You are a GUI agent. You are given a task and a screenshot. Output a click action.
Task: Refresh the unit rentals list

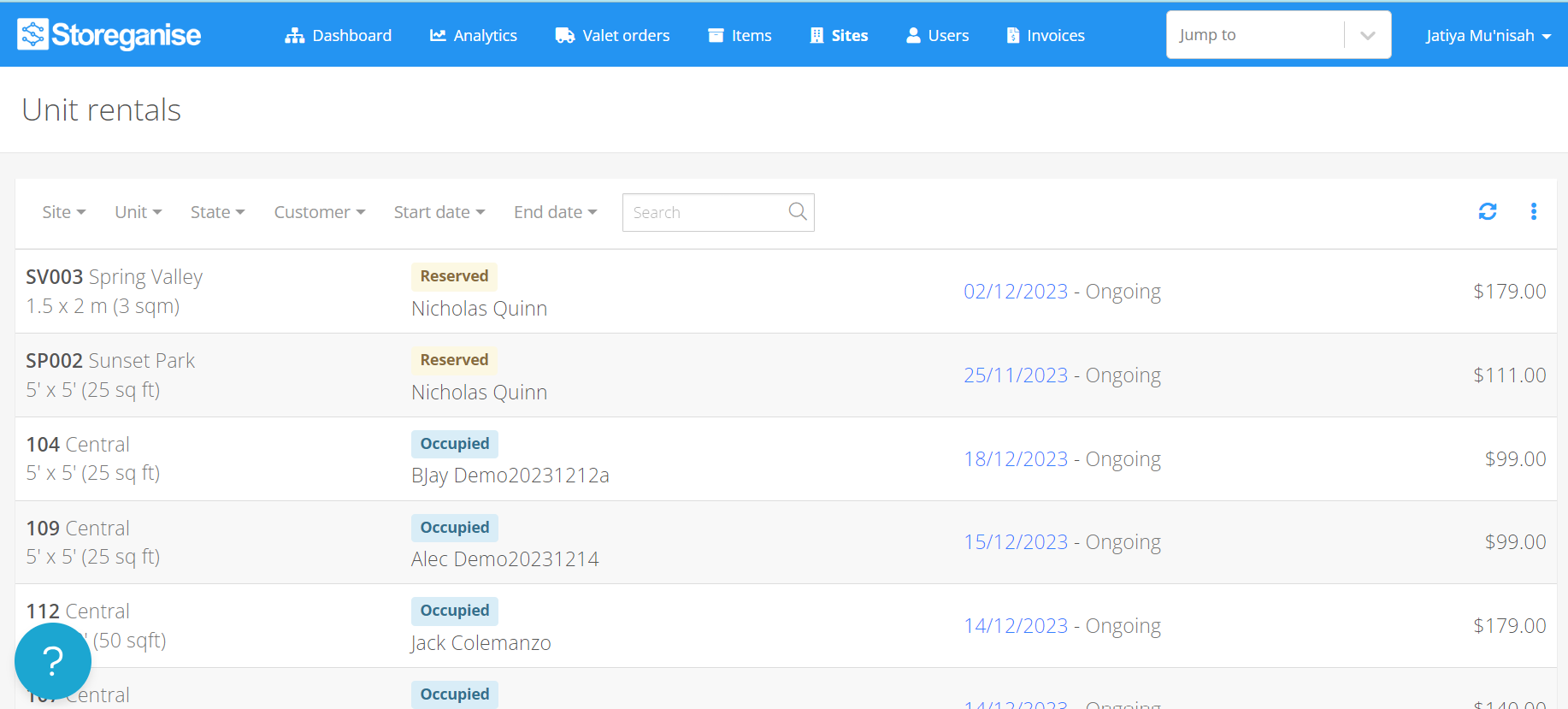coord(1488,211)
